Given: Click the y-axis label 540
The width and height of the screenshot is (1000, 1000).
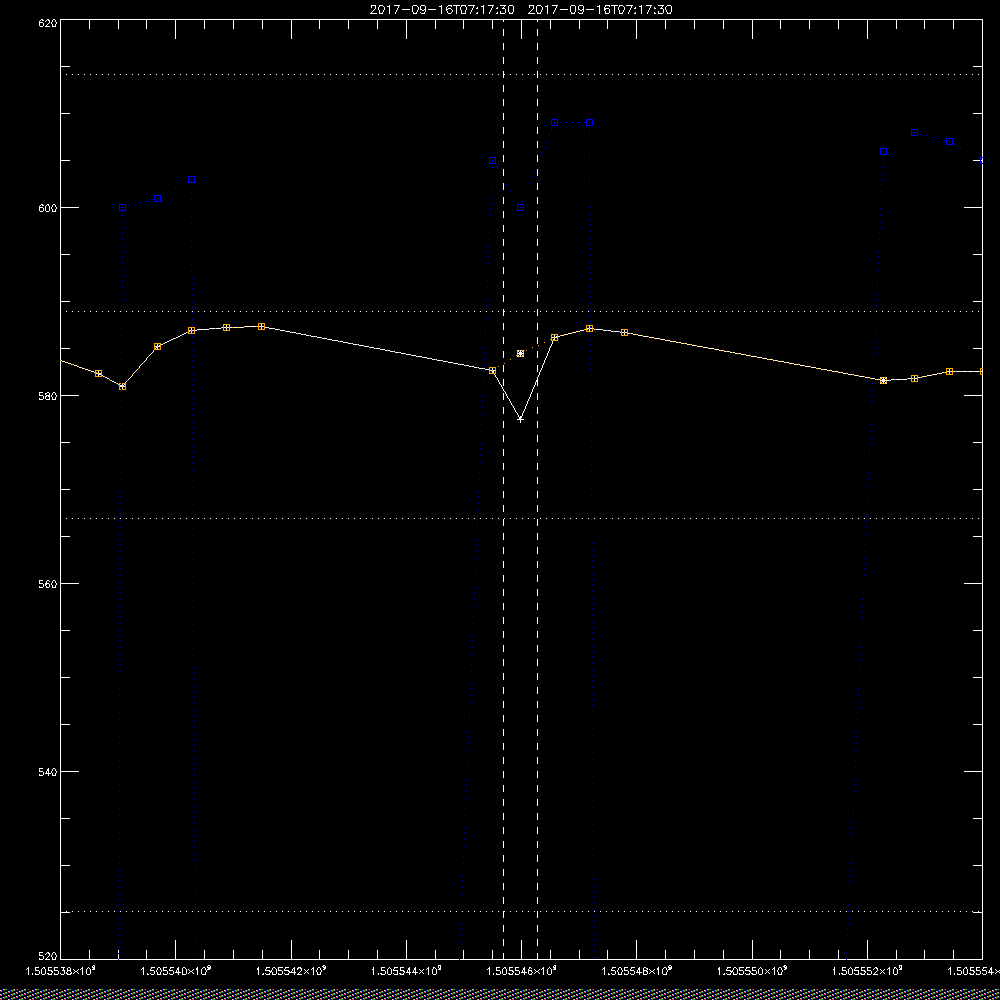Looking at the screenshot, I should pos(48,772).
